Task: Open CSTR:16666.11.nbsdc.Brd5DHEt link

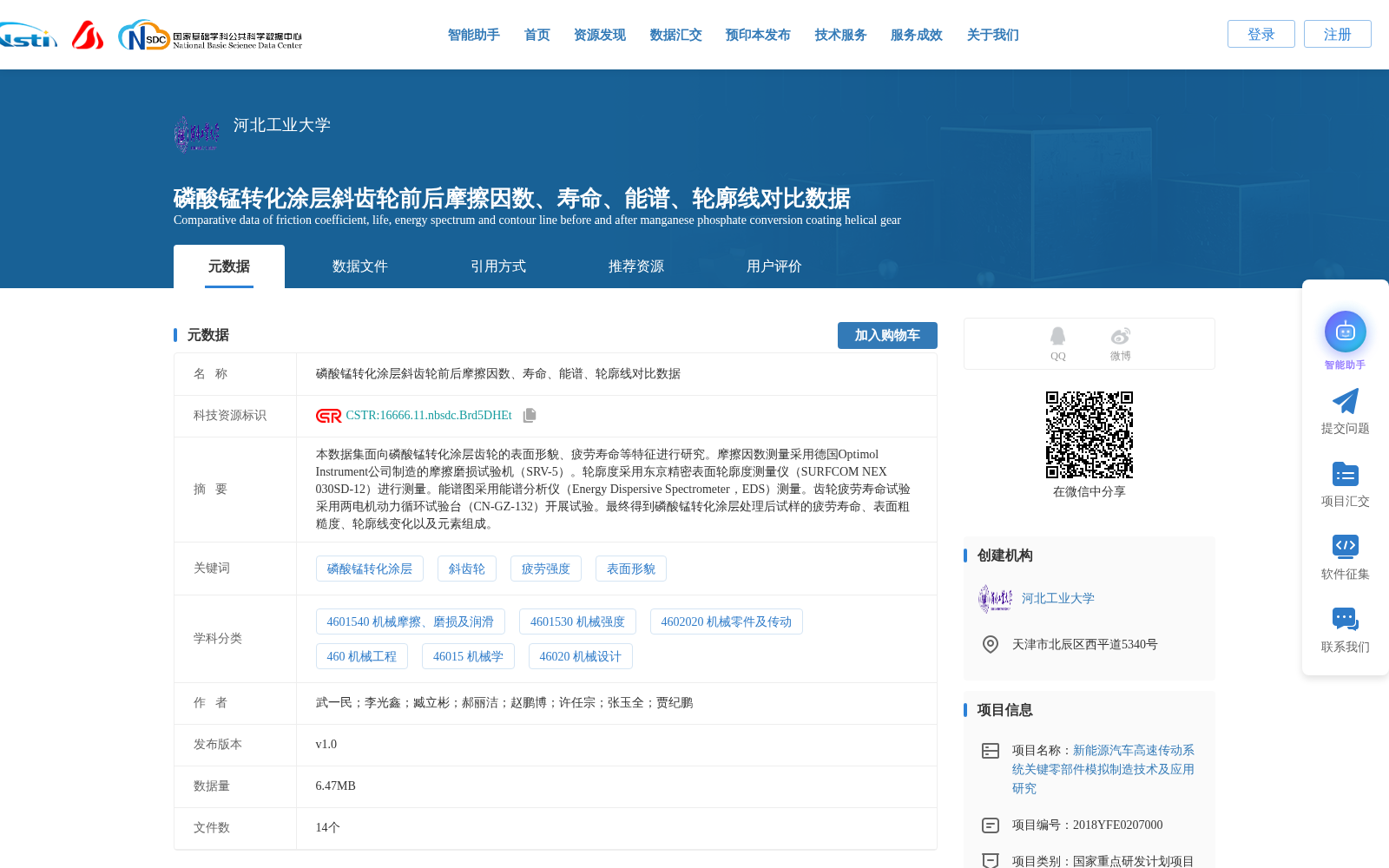Action: coord(429,416)
